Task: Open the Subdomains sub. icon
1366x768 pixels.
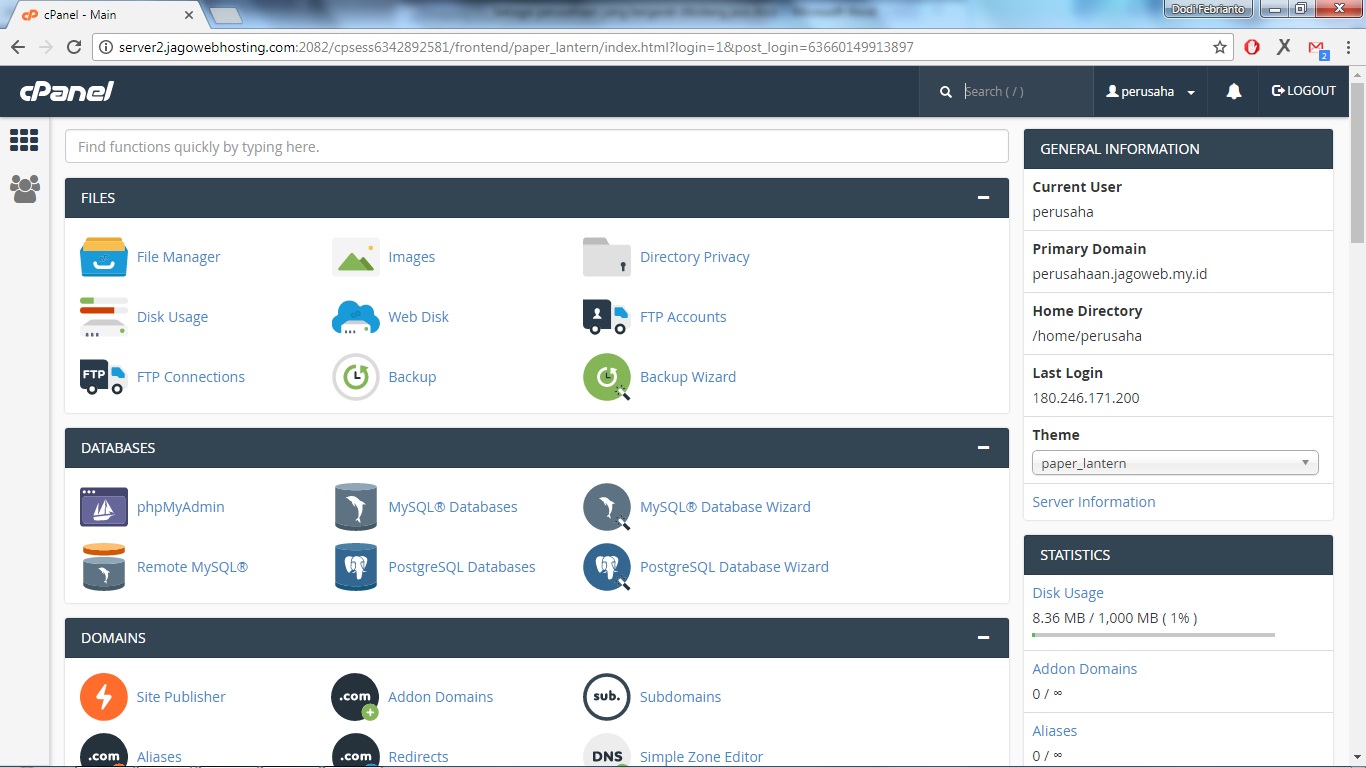Action: coord(607,697)
